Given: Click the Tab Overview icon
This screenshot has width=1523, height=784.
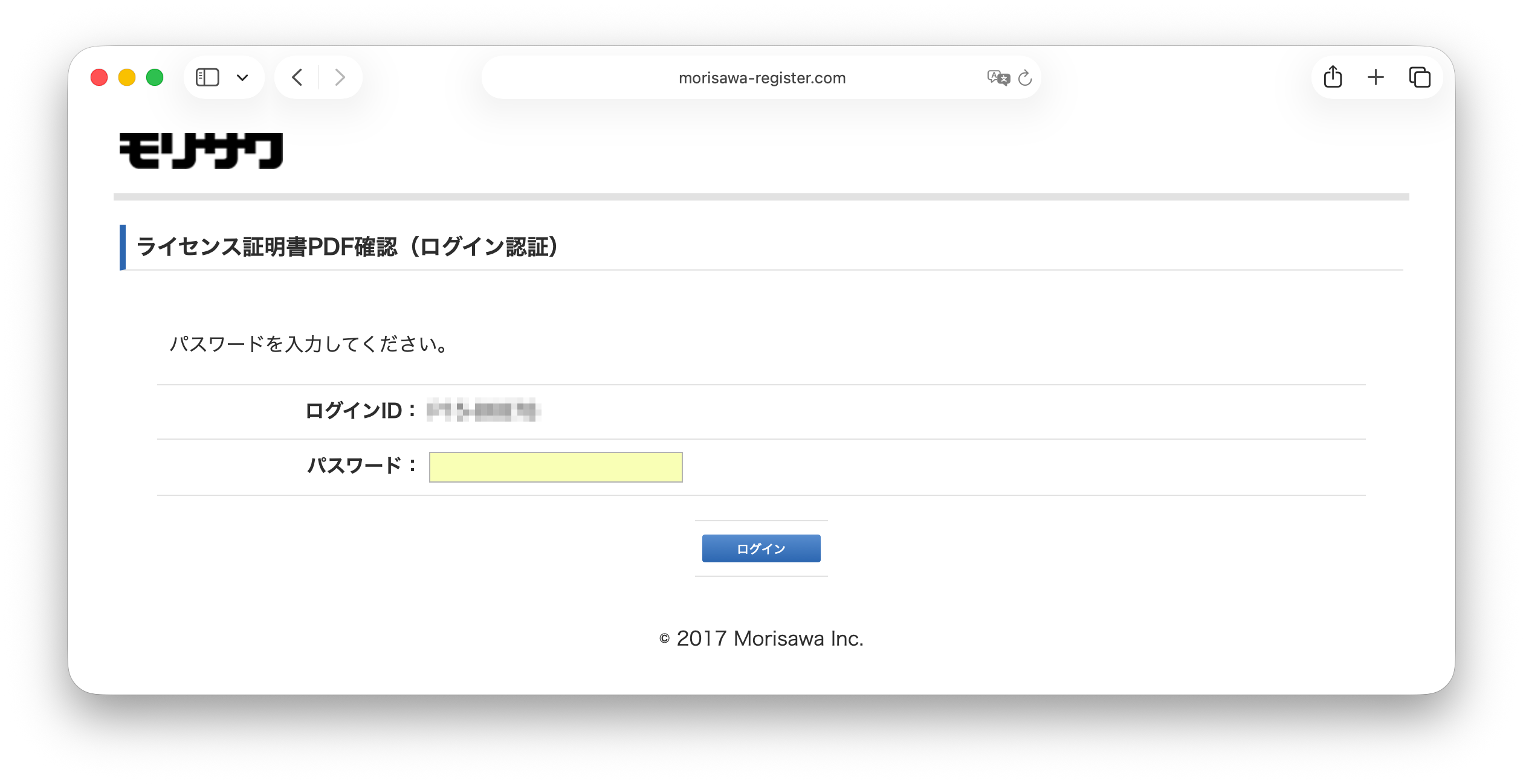Looking at the screenshot, I should coord(1419,77).
